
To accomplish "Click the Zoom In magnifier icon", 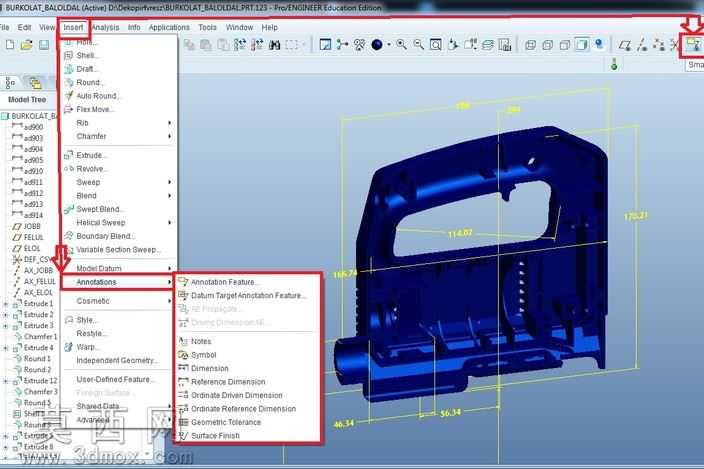I will point(401,45).
